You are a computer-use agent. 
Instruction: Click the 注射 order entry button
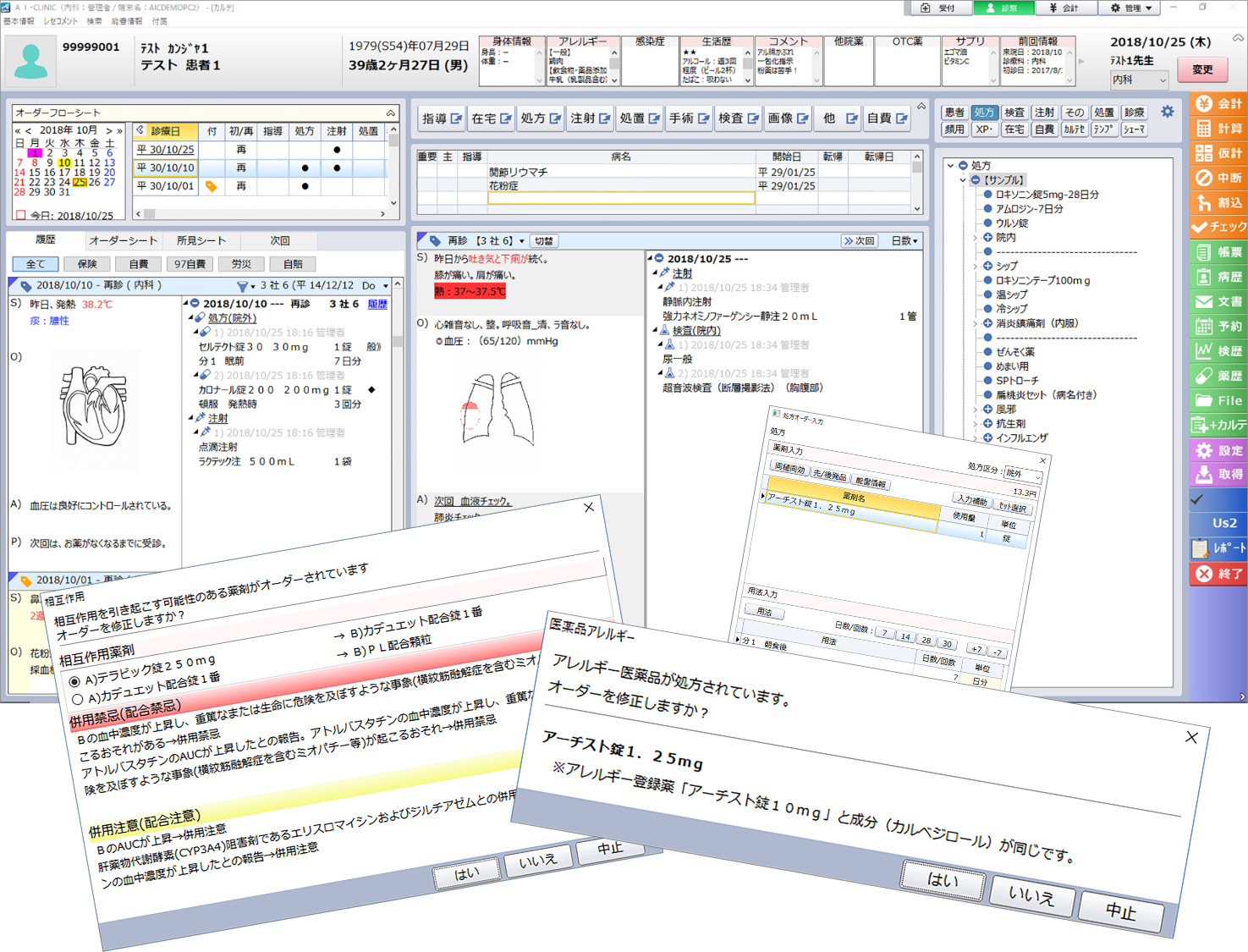pos(590,118)
